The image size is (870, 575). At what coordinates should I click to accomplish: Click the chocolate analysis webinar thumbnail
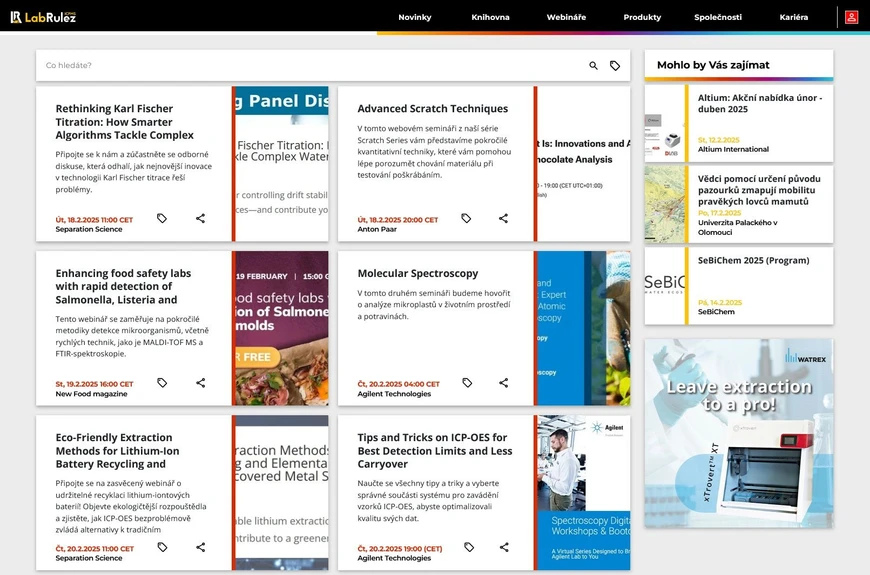pyautogui.click(x=584, y=164)
